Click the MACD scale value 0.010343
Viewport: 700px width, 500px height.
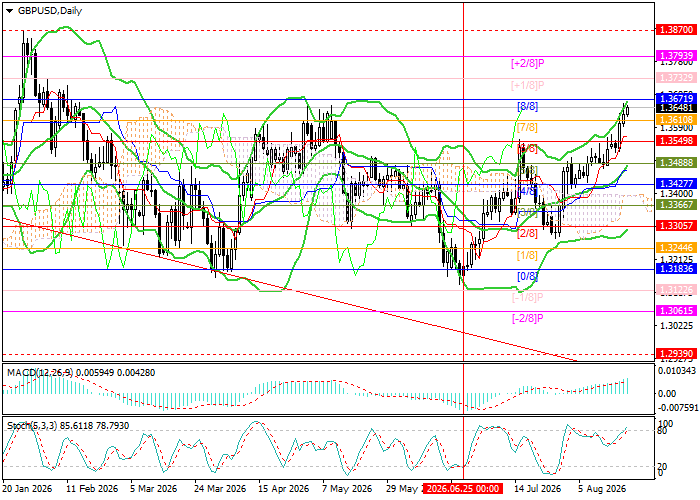[x=677, y=371]
